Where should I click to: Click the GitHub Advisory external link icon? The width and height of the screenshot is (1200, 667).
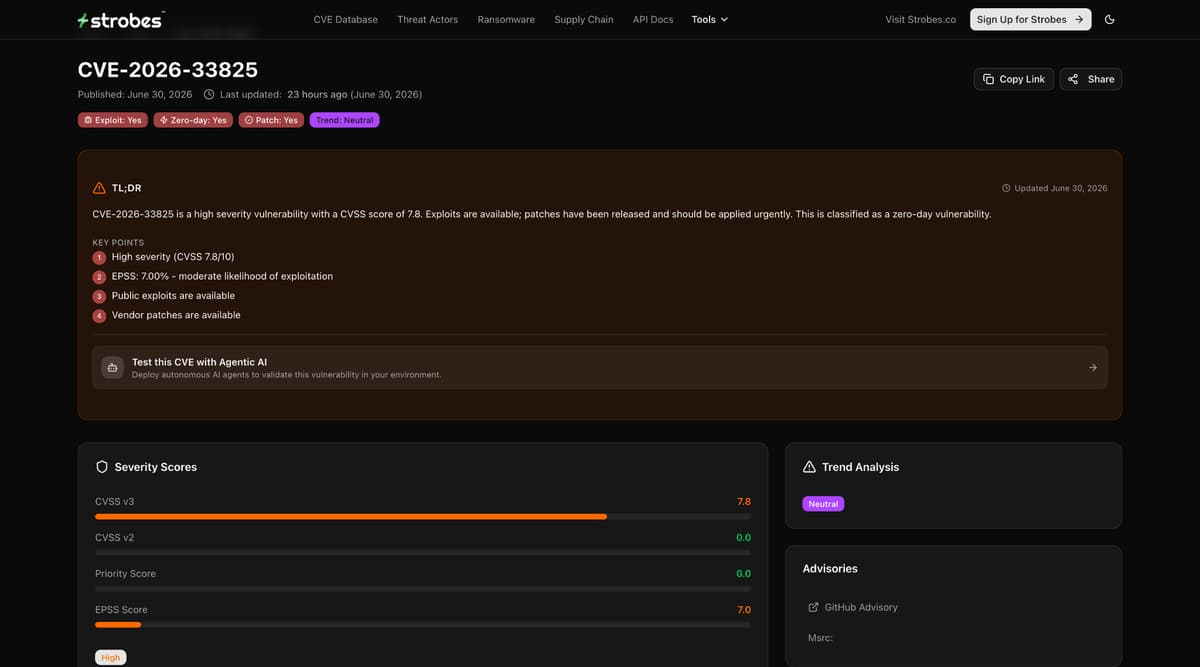[x=813, y=607]
